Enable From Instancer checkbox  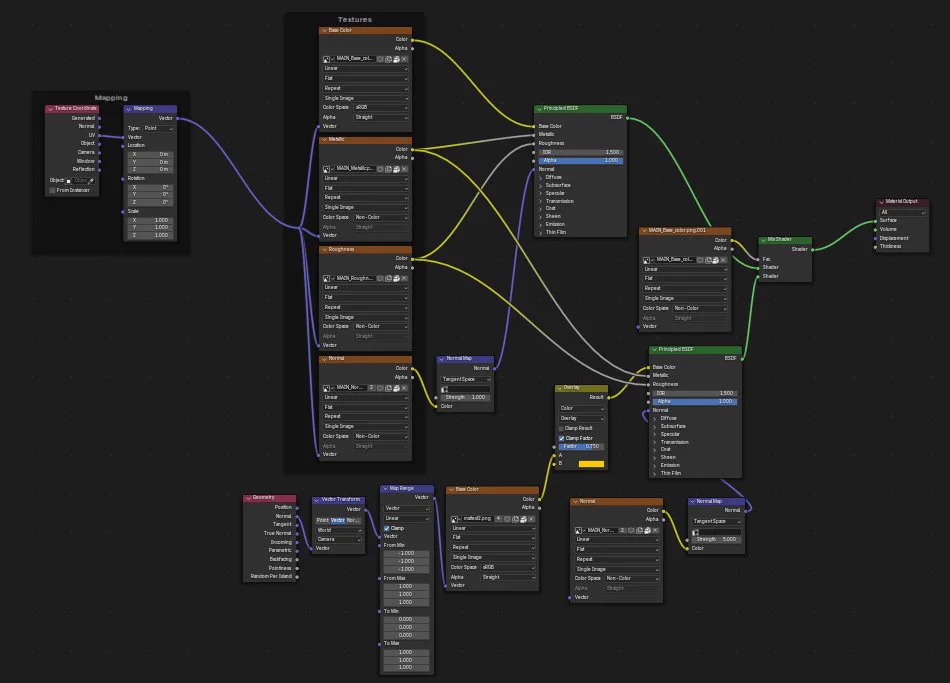point(52,190)
